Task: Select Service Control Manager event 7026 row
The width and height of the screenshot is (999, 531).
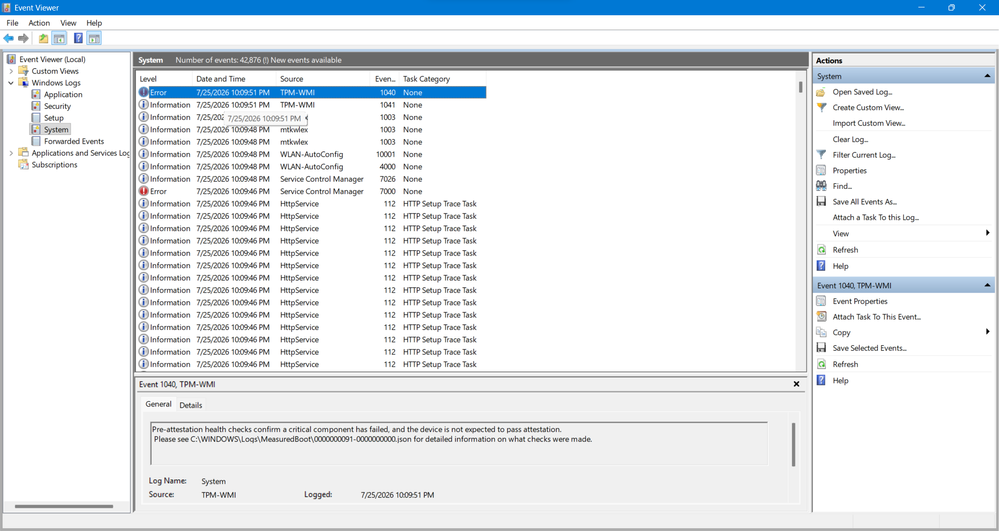Action: click(x=312, y=179)
